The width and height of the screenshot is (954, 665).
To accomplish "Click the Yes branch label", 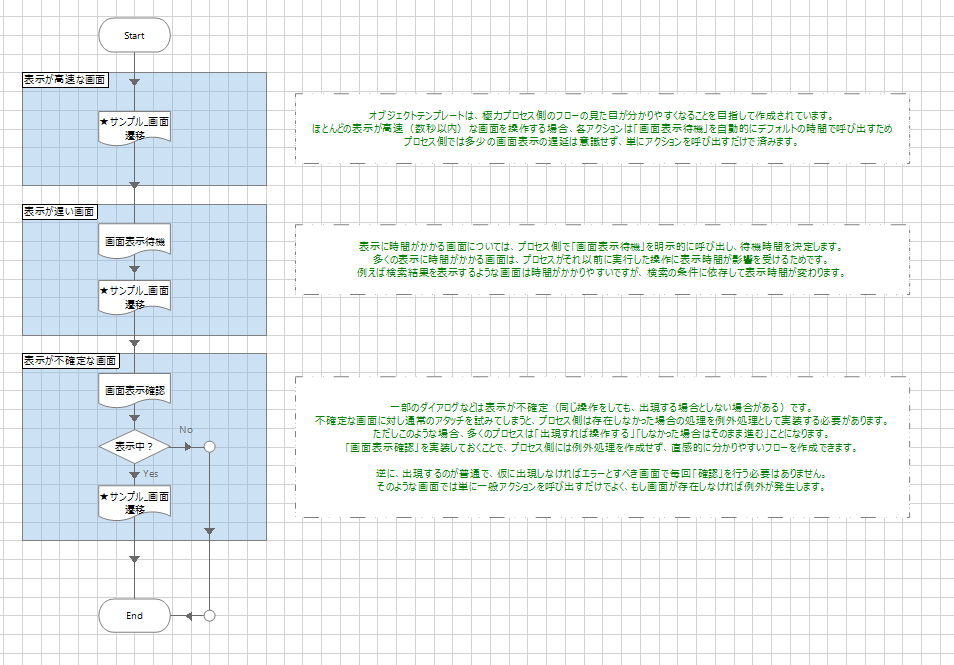I will tap(151, 473).
